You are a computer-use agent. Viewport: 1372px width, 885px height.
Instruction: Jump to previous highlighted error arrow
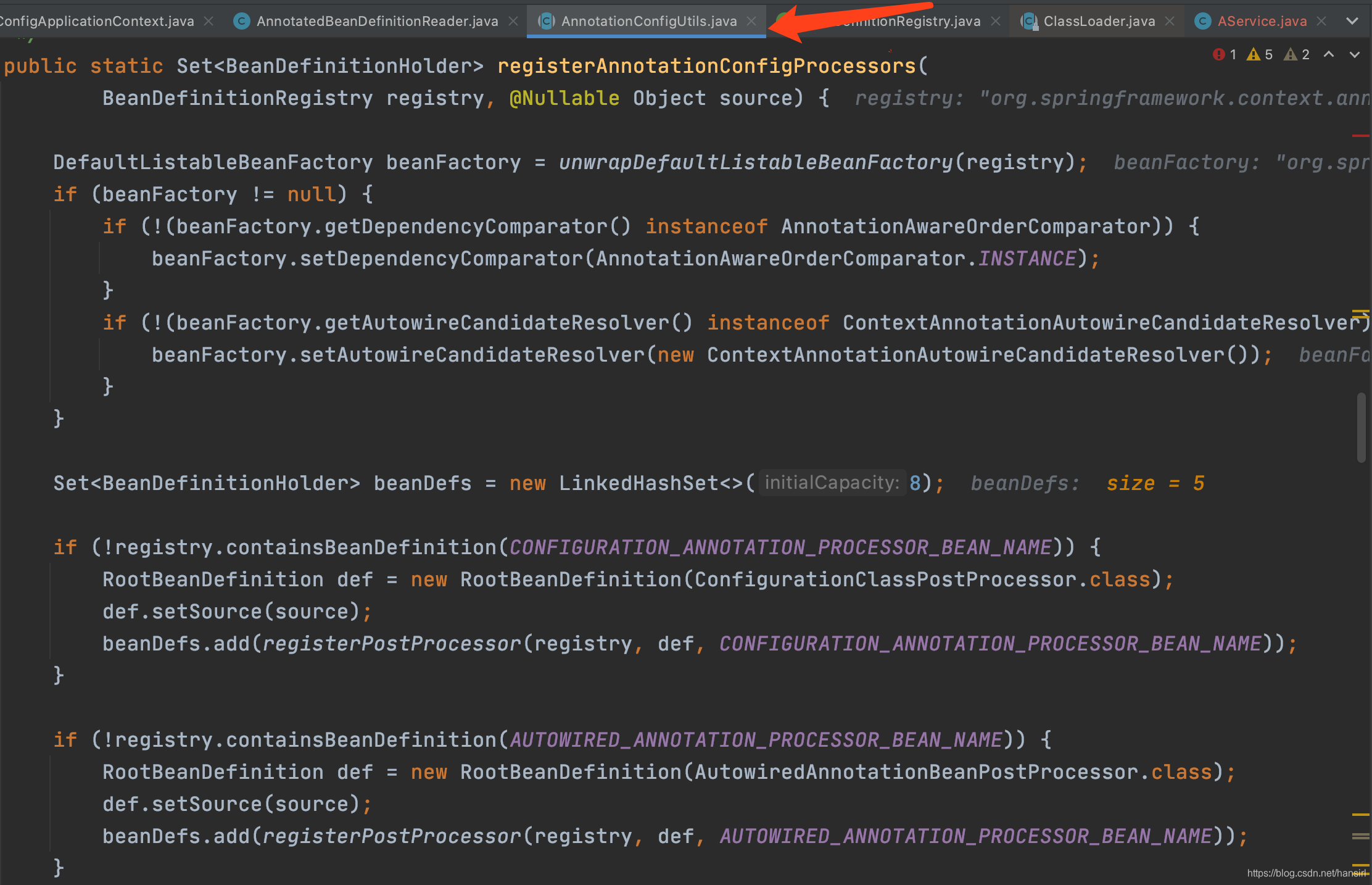click(1329, 55)
